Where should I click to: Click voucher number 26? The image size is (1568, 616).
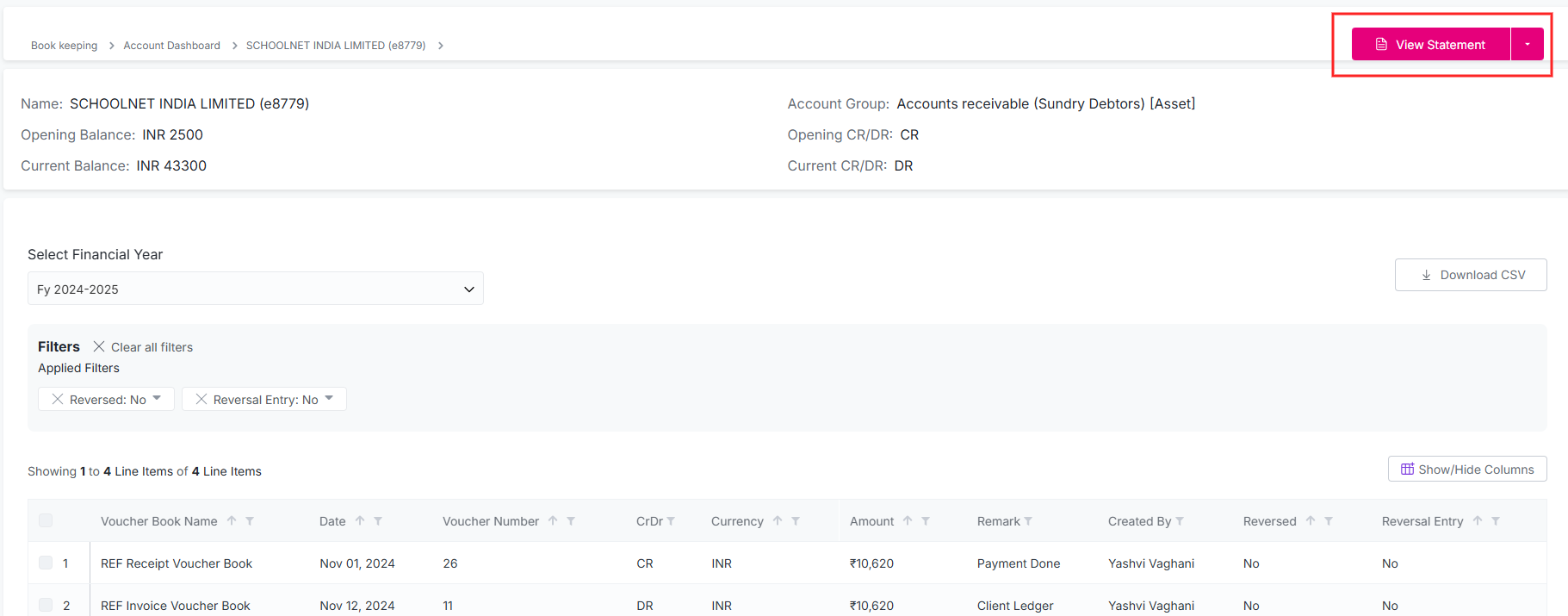450,563
